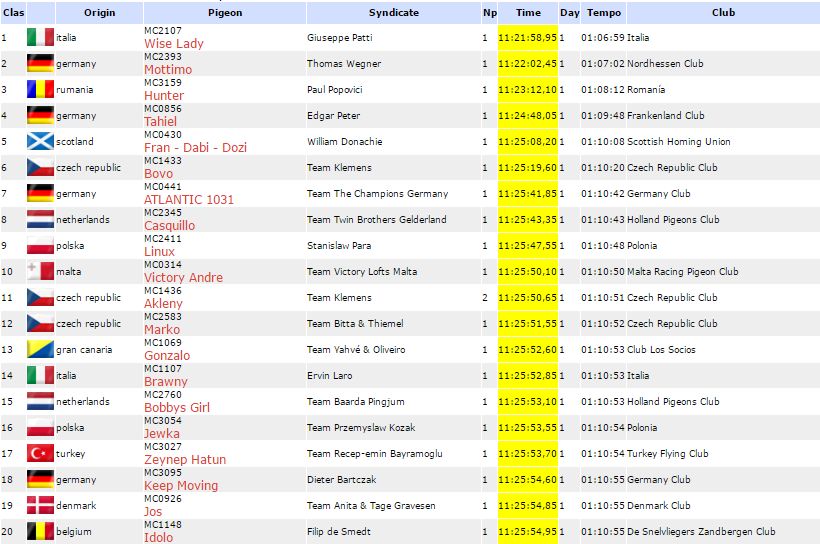Viewport: 820px width, 544px height.
Task: Click the Netherlands flag beside Bobbys Girl
Action: 40,401
